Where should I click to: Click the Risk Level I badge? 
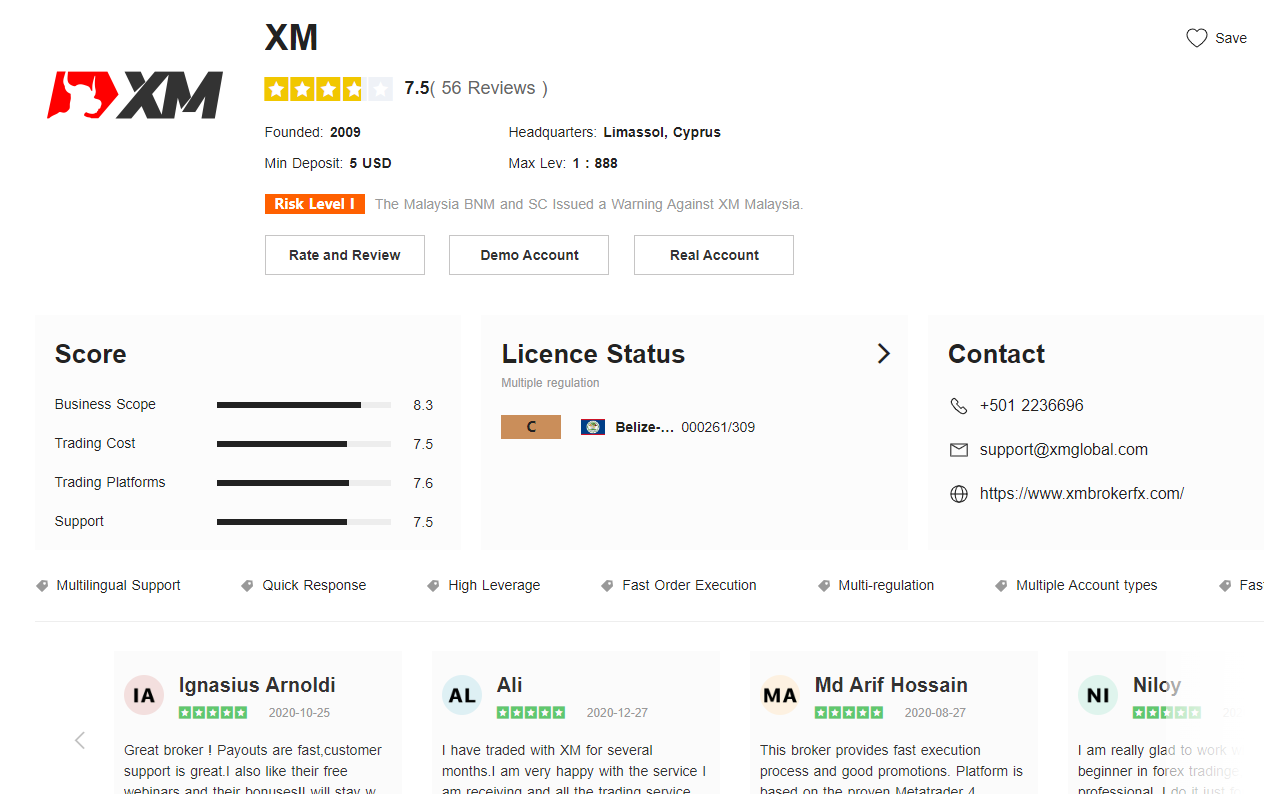pos(315,204)
